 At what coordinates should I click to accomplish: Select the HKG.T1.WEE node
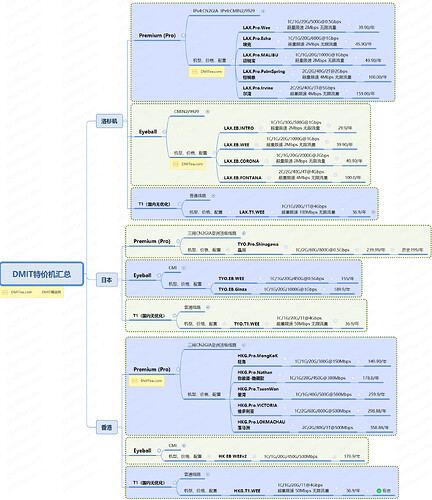[247, 491]
